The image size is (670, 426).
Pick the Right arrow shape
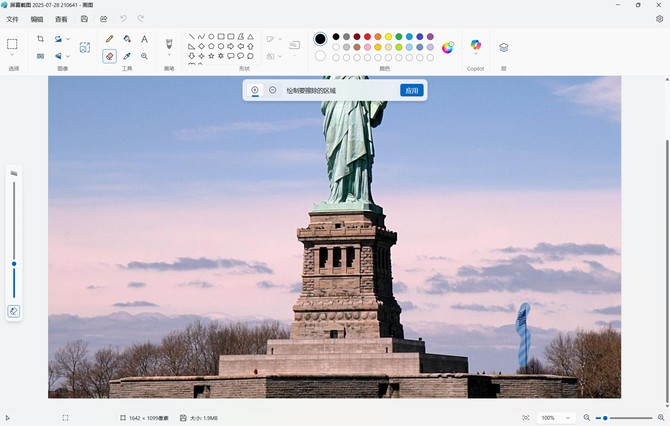tap(231, 46)
